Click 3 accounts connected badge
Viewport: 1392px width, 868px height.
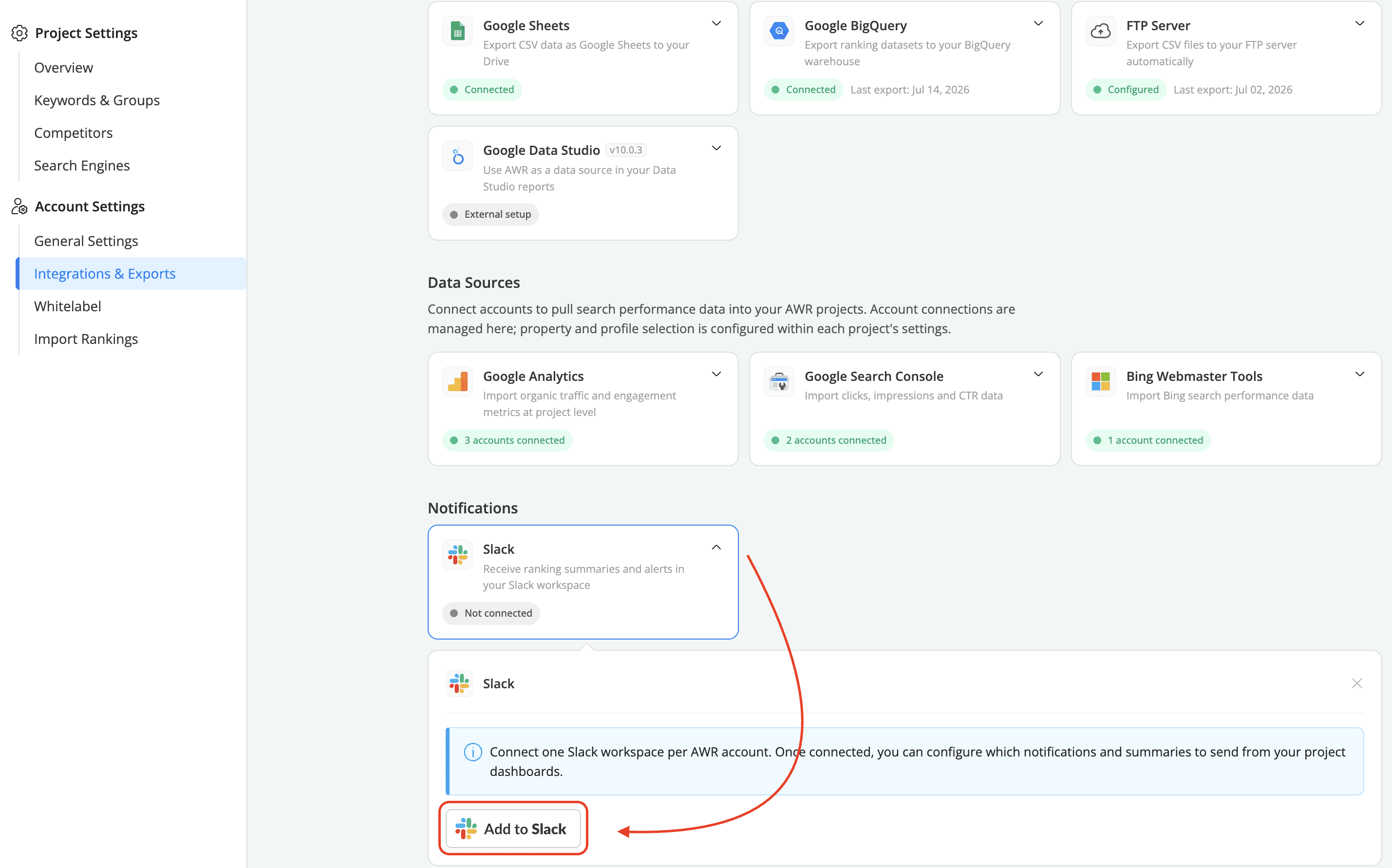coord(508,440)
